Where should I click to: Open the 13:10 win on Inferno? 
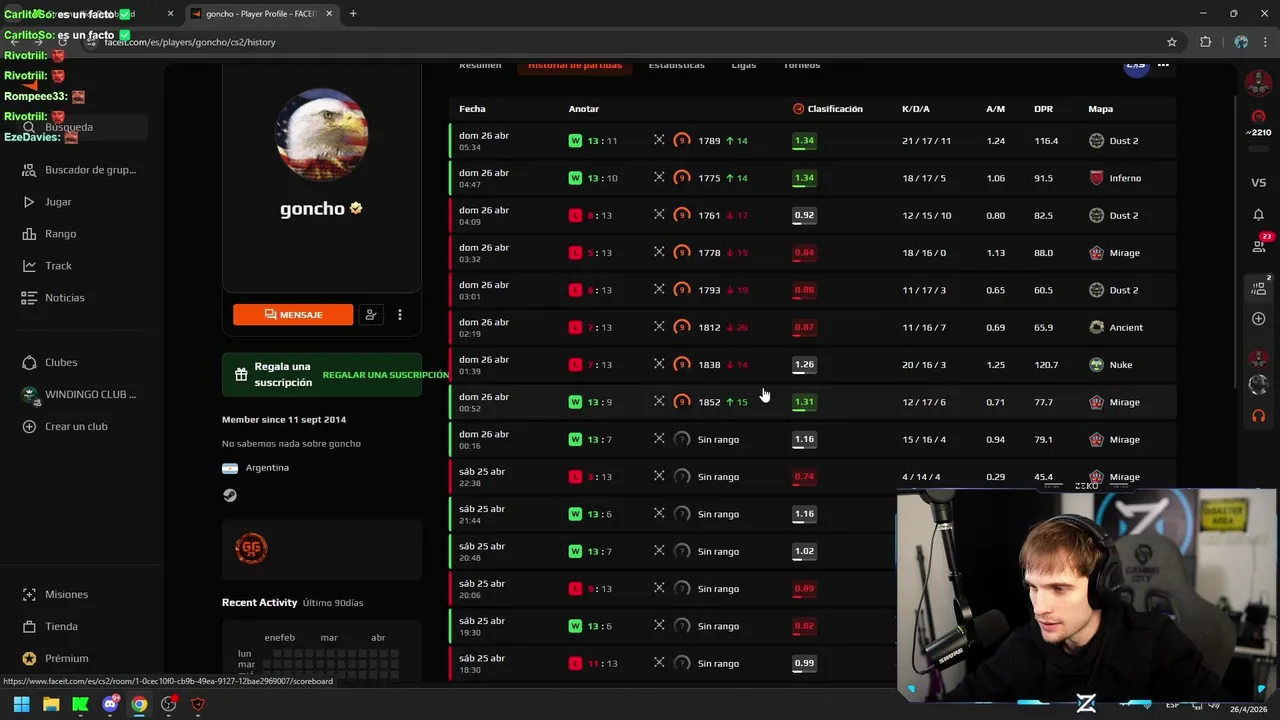tap(812, 178)
